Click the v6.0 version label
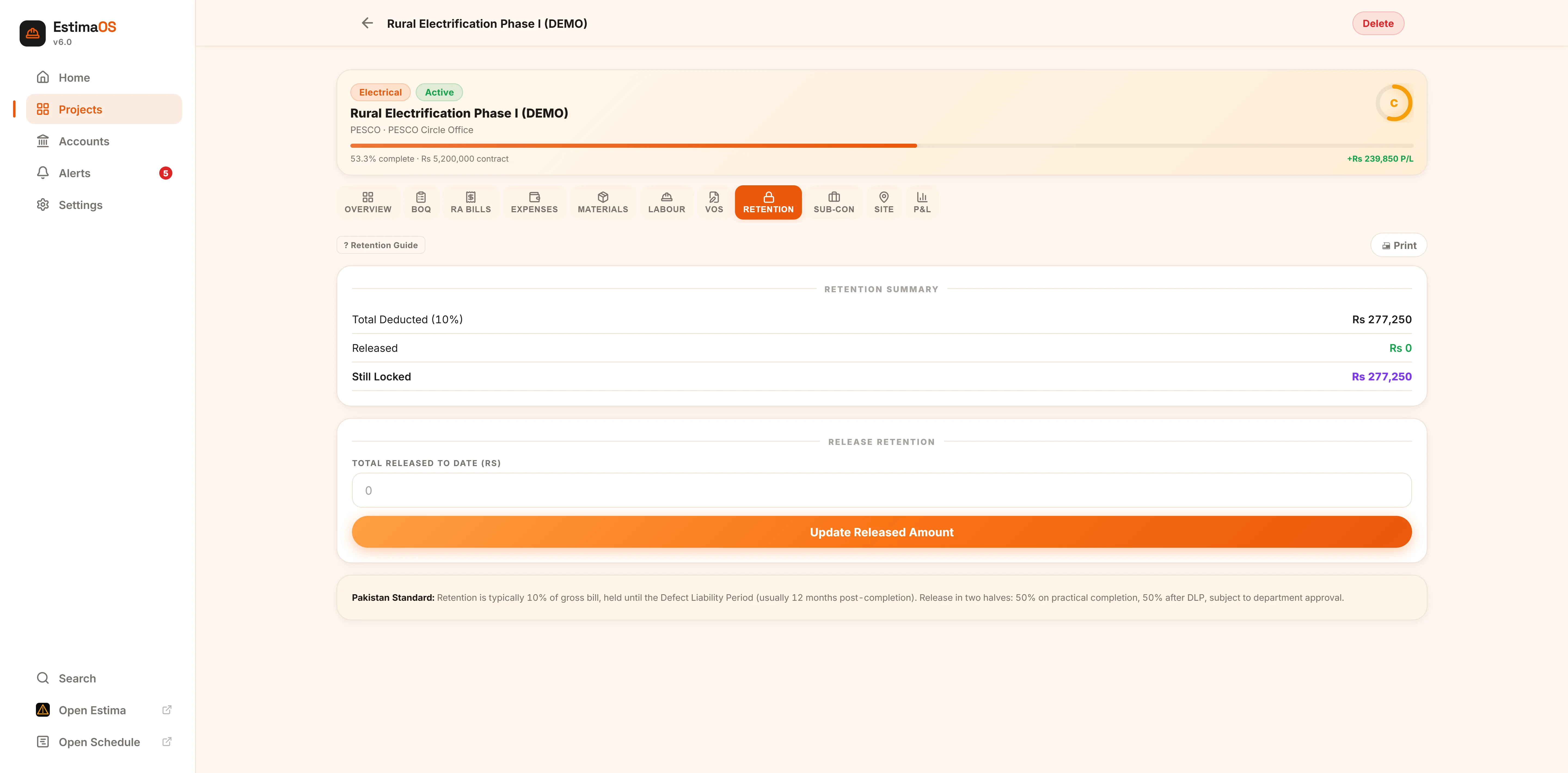The image size is (1568, 773). tap(62, 42)
